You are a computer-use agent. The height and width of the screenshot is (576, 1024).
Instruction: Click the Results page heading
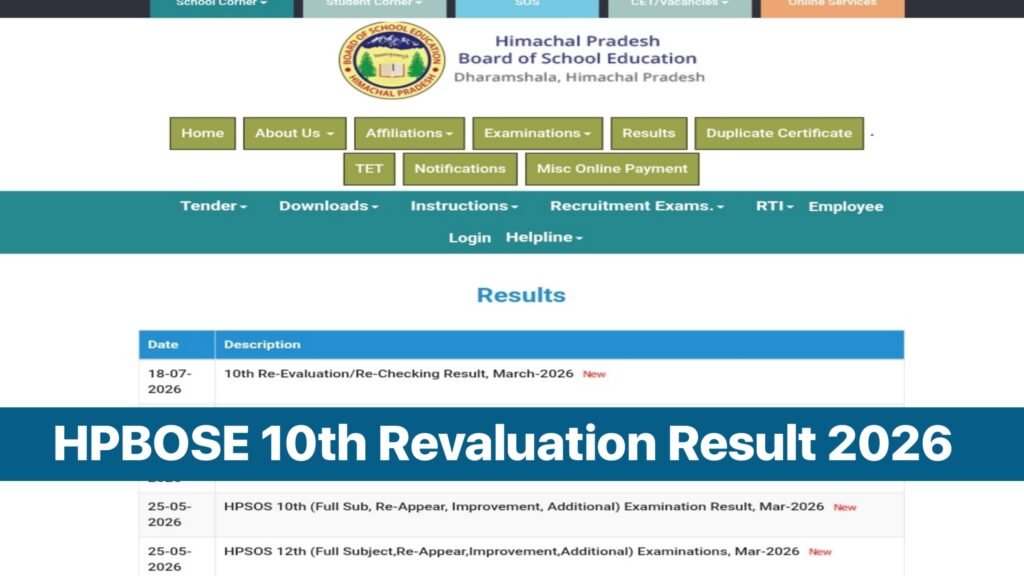[x=521, y=295]
